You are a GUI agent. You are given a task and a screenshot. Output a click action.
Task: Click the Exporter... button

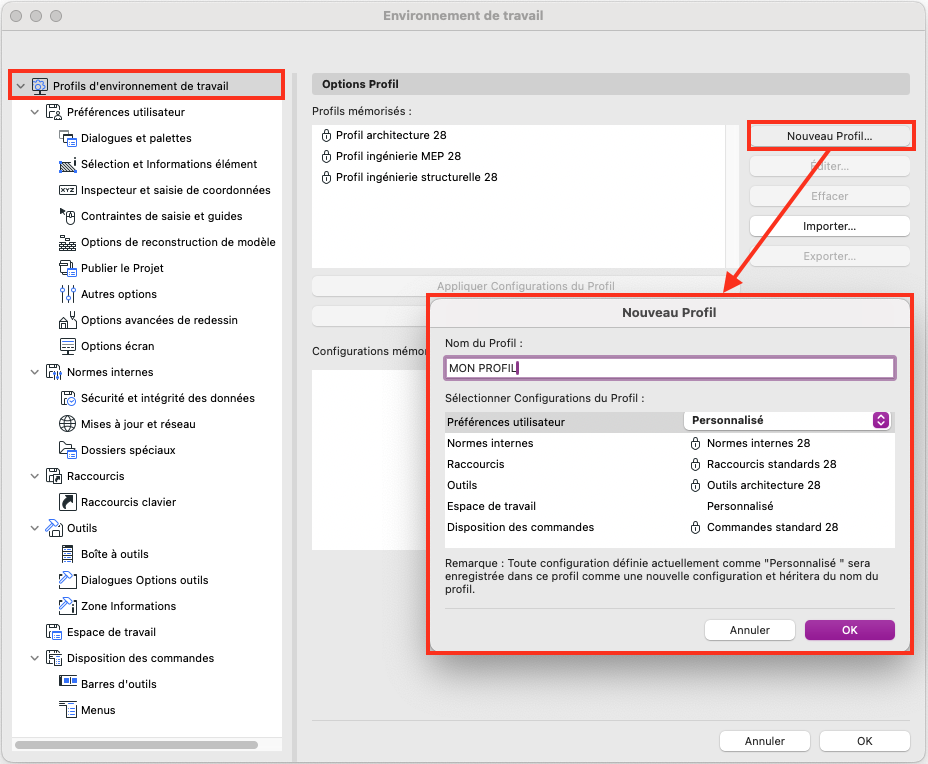tap(829, 256)
